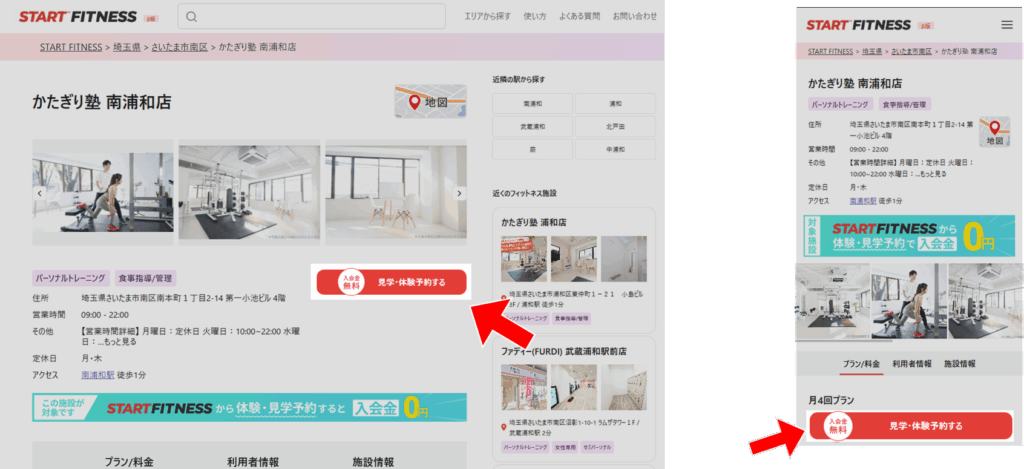Open the 地図 map pin button on desktop
This screenshot has height=469, width=1024.
pyautogui.click(x=430, y=102)
